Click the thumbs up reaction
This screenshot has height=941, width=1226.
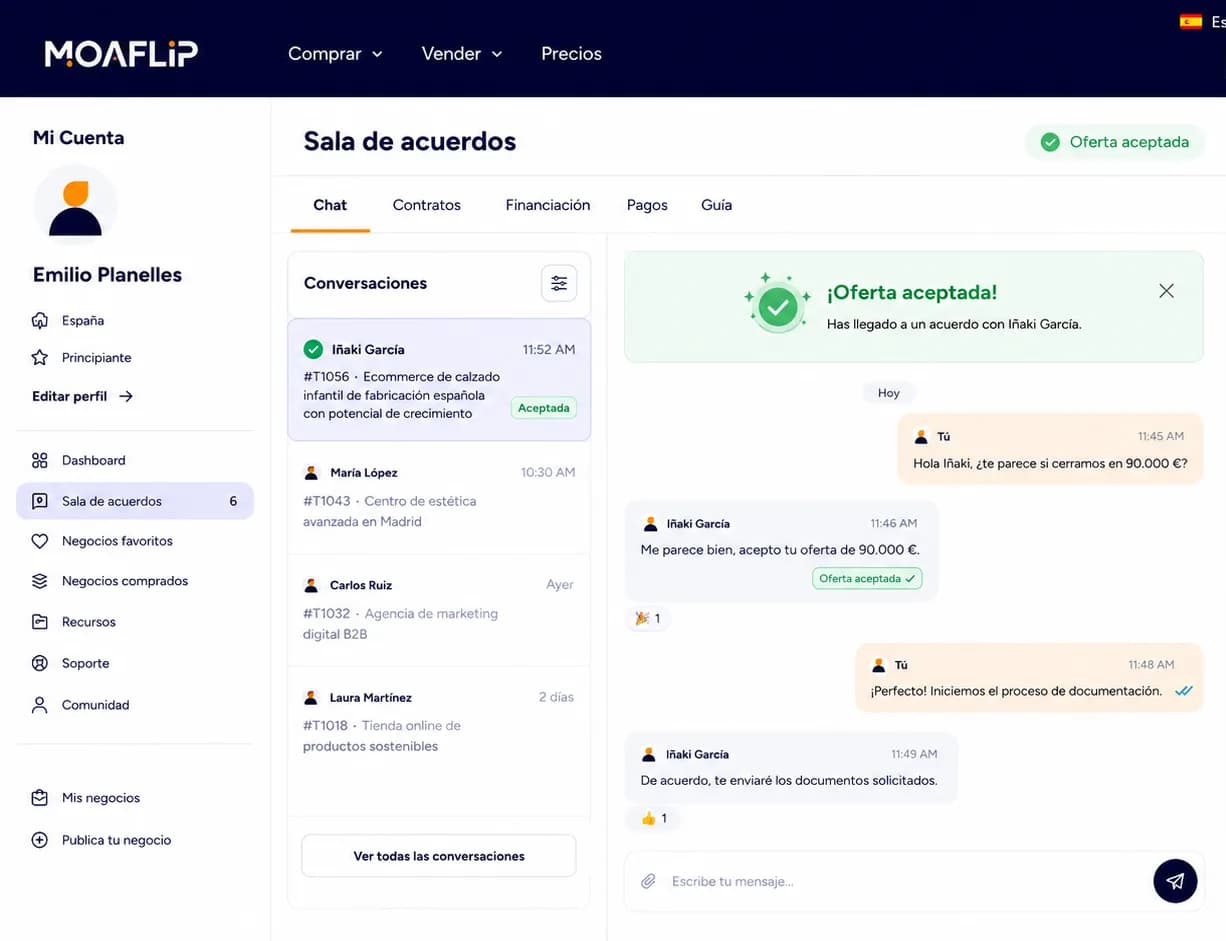(x=653, y=818)
